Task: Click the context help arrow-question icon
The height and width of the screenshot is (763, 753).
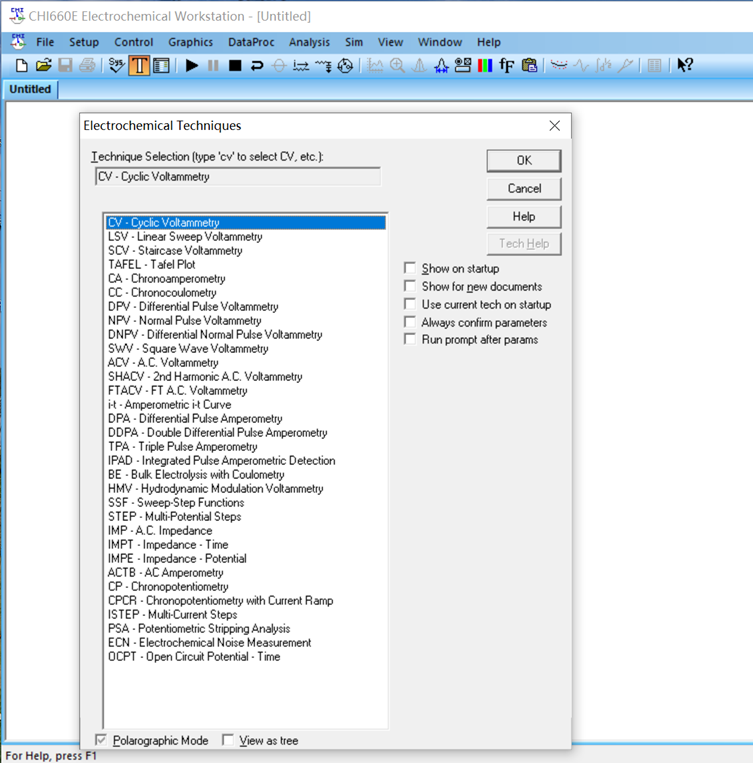Action: coord(685,66)
